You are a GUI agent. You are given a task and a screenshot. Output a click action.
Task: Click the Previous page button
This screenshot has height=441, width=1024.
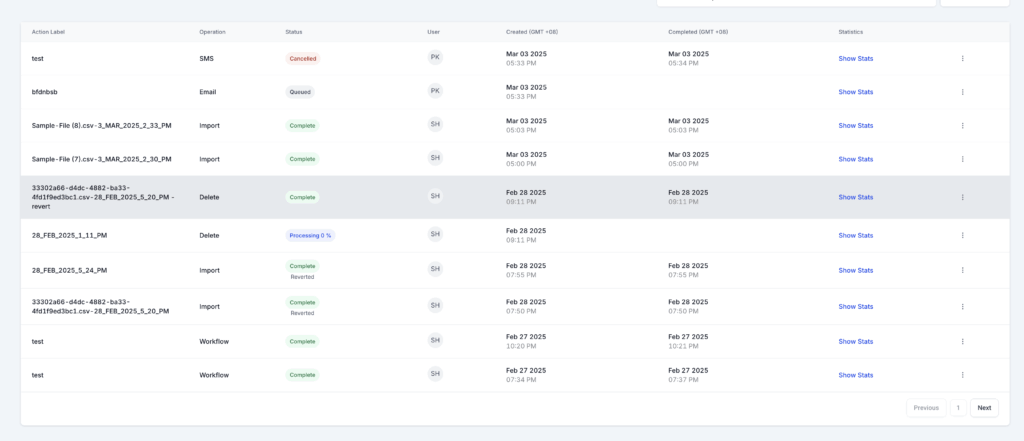pos(925,408)
